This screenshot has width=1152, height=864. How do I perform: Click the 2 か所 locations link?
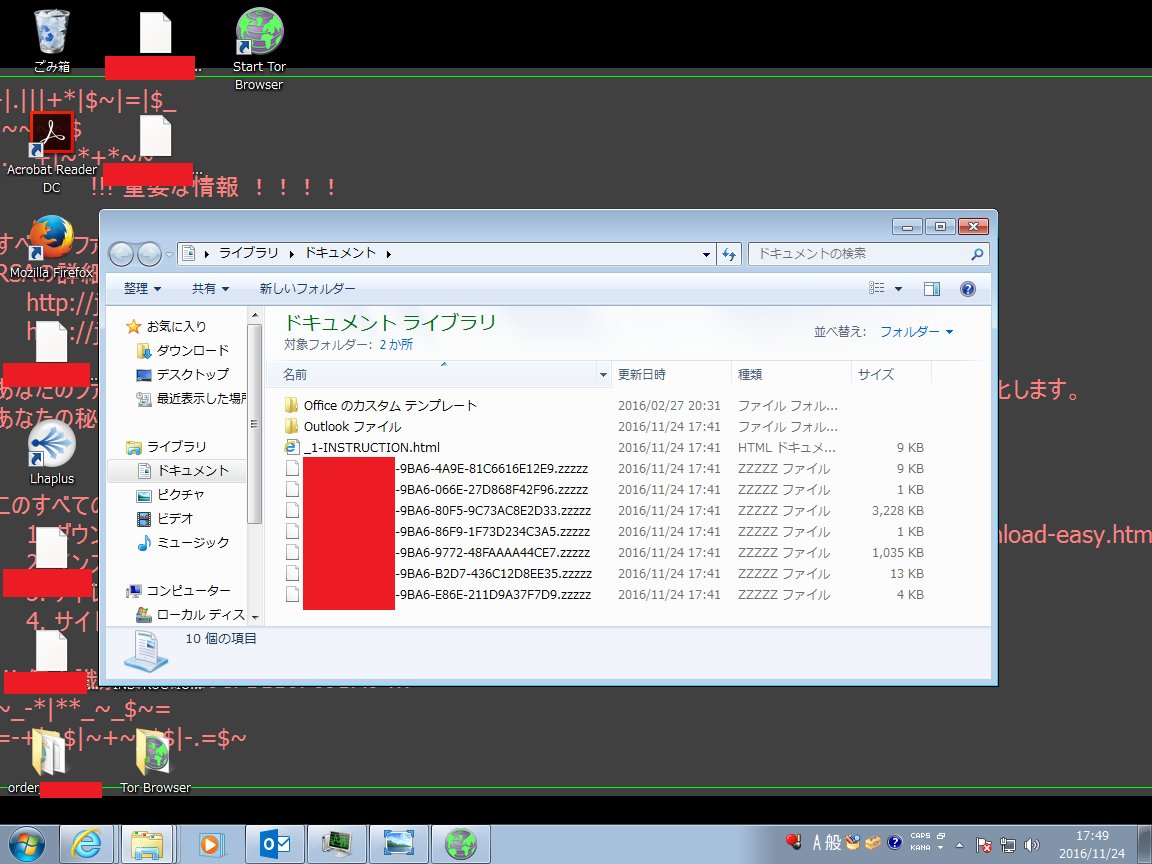click(396, 345)
